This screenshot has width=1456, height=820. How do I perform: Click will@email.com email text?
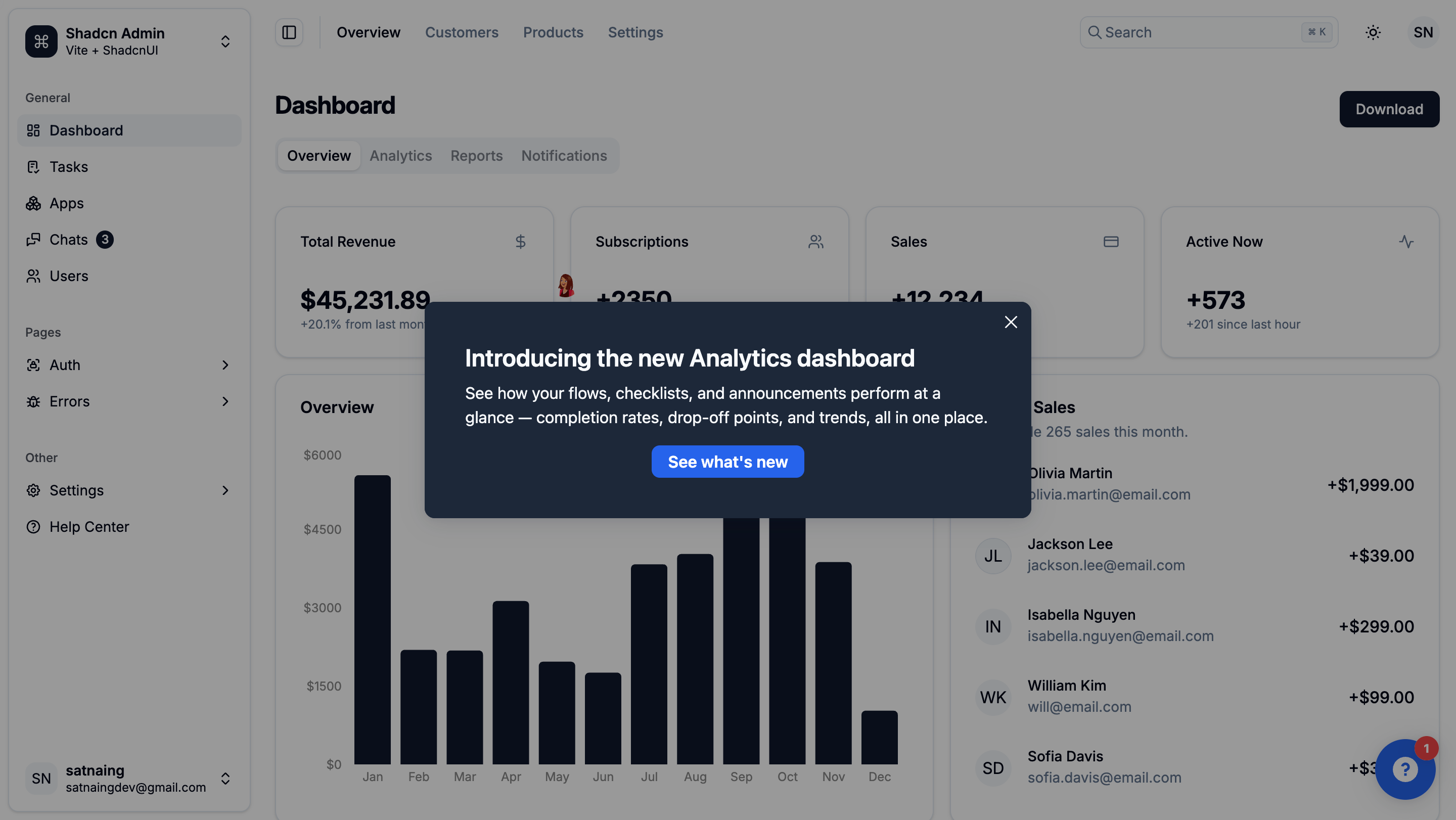[x=1079, y=706]
